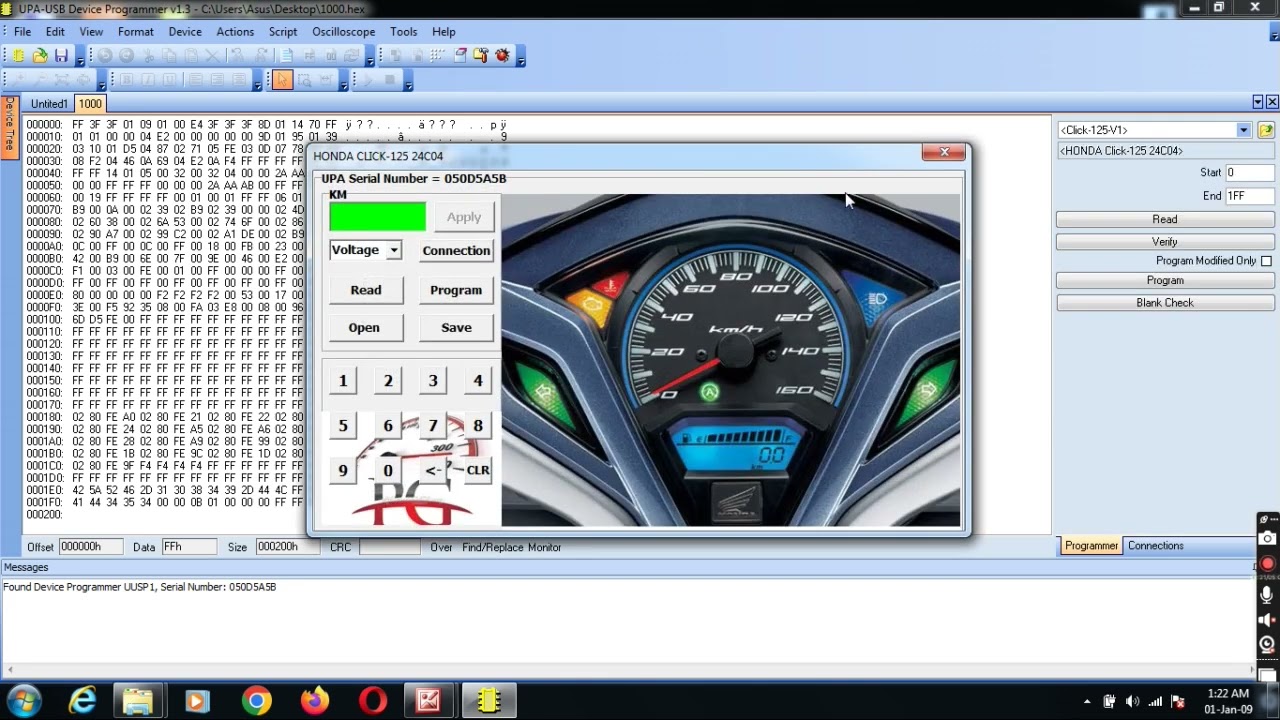The image size is (1280, 720).
Task: Show hidden system tray icons arrow
Action: click(1087, 701)
